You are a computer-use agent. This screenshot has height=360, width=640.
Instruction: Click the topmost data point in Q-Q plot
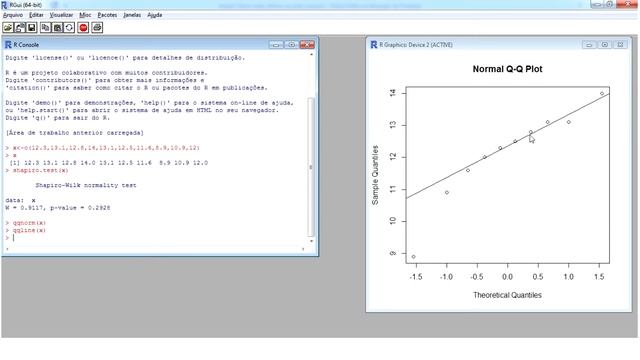[x=602, y=93]
